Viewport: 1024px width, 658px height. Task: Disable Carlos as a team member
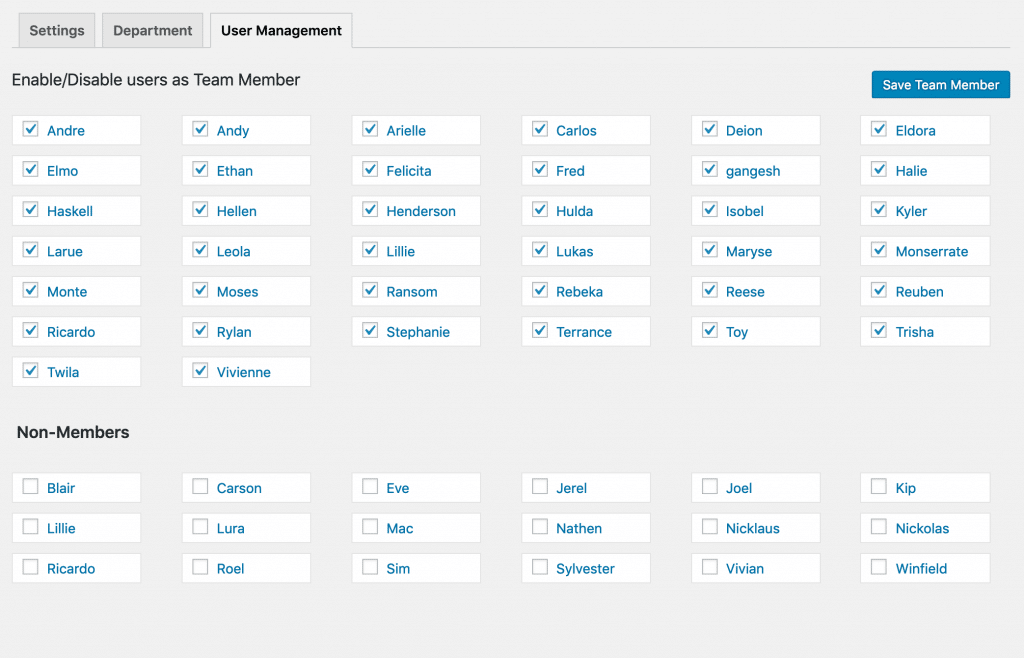coord(539,130)
